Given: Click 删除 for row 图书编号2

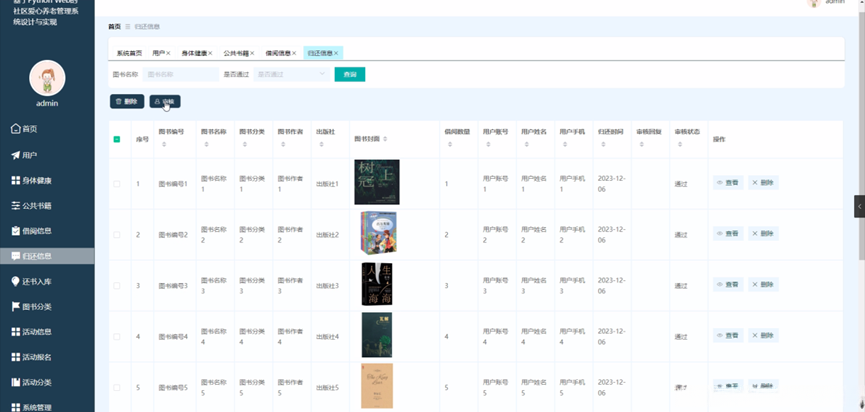Looking at the screenshot, I should tap(763, 233).
